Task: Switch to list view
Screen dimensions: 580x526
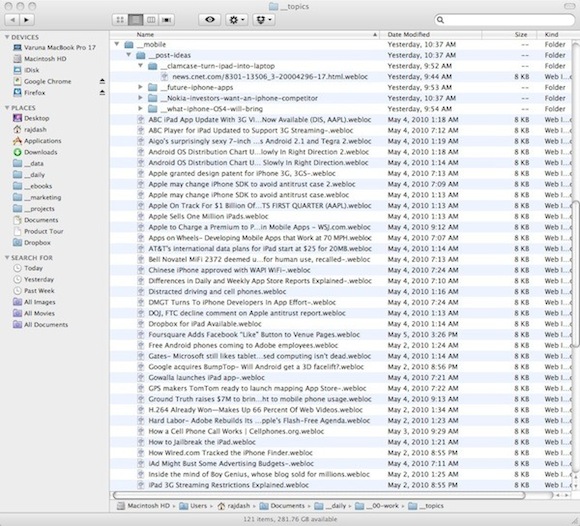Action: 135,20
